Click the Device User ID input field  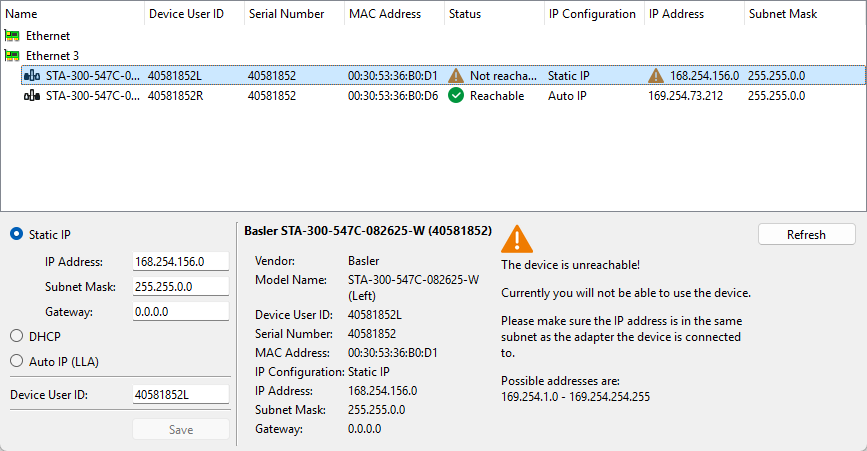click(x=181, y=395)
